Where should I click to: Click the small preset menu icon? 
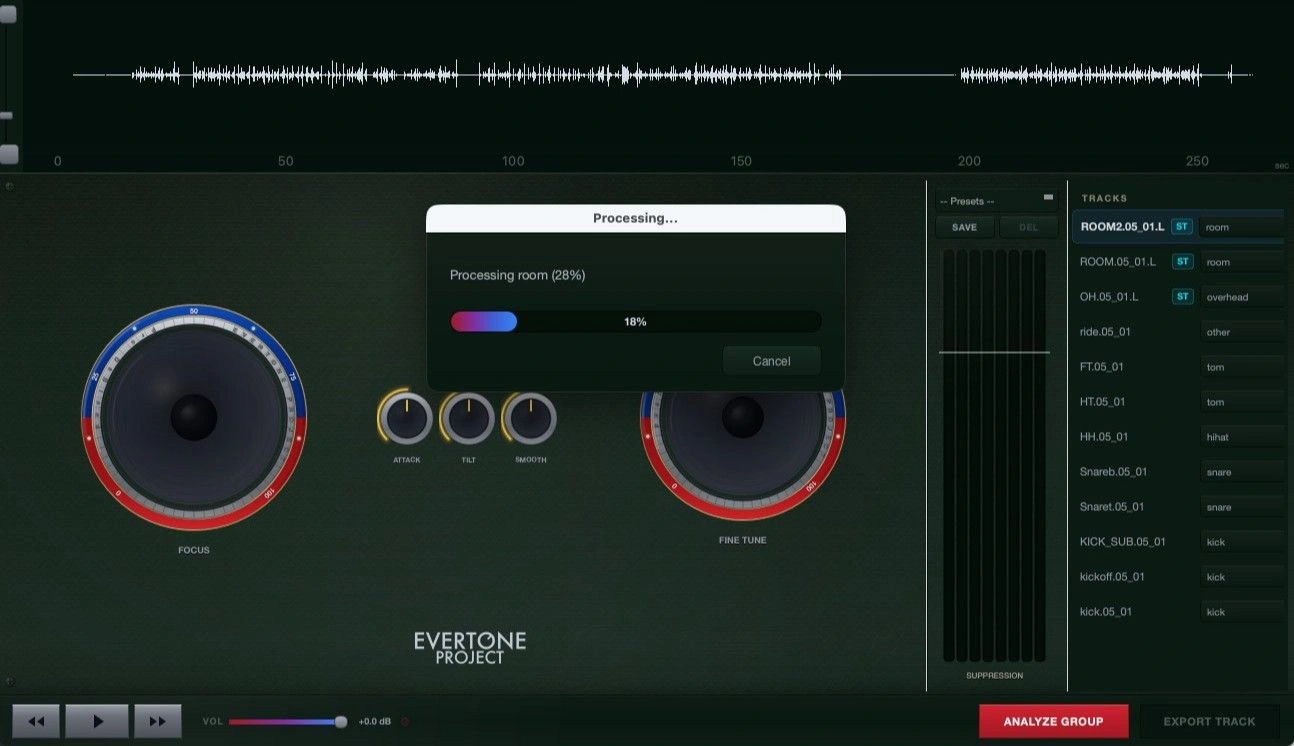(x=1048, y=197)
